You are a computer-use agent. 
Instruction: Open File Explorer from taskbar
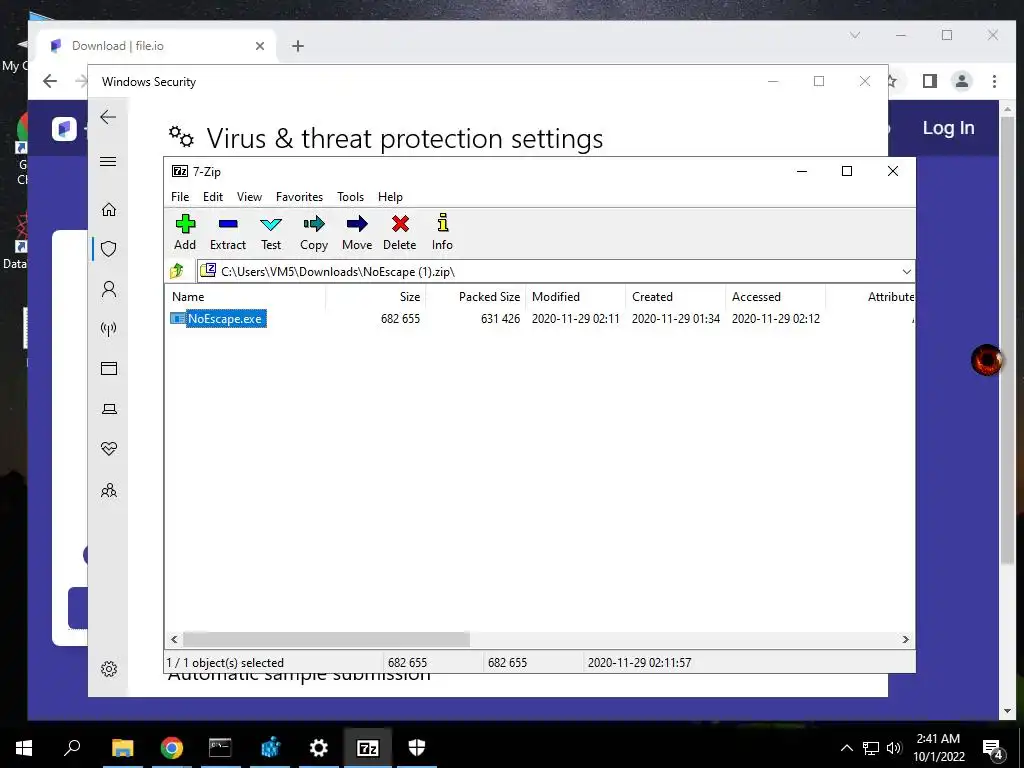(122, 748)
